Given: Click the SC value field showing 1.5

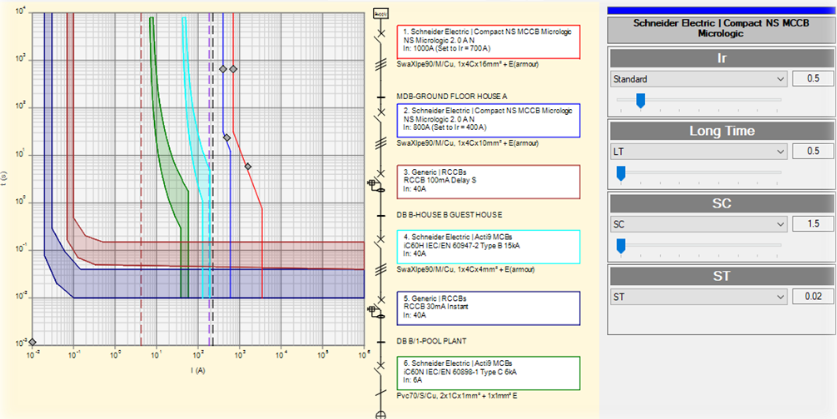Looking at the screenshot, I should [x=812, y=224].
